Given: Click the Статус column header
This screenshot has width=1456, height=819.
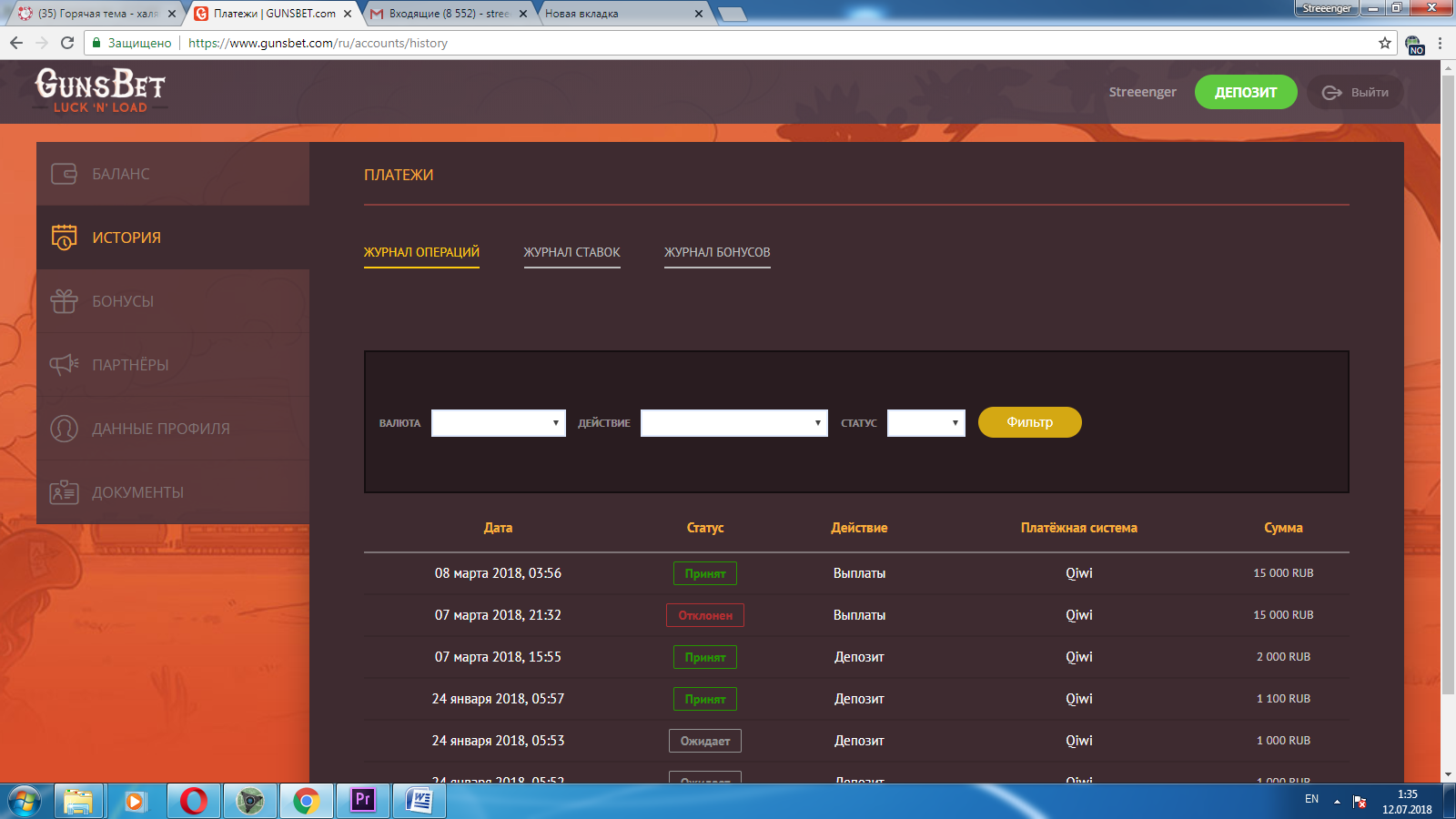Looking at the screenshot, I should [x=705, y=528].
